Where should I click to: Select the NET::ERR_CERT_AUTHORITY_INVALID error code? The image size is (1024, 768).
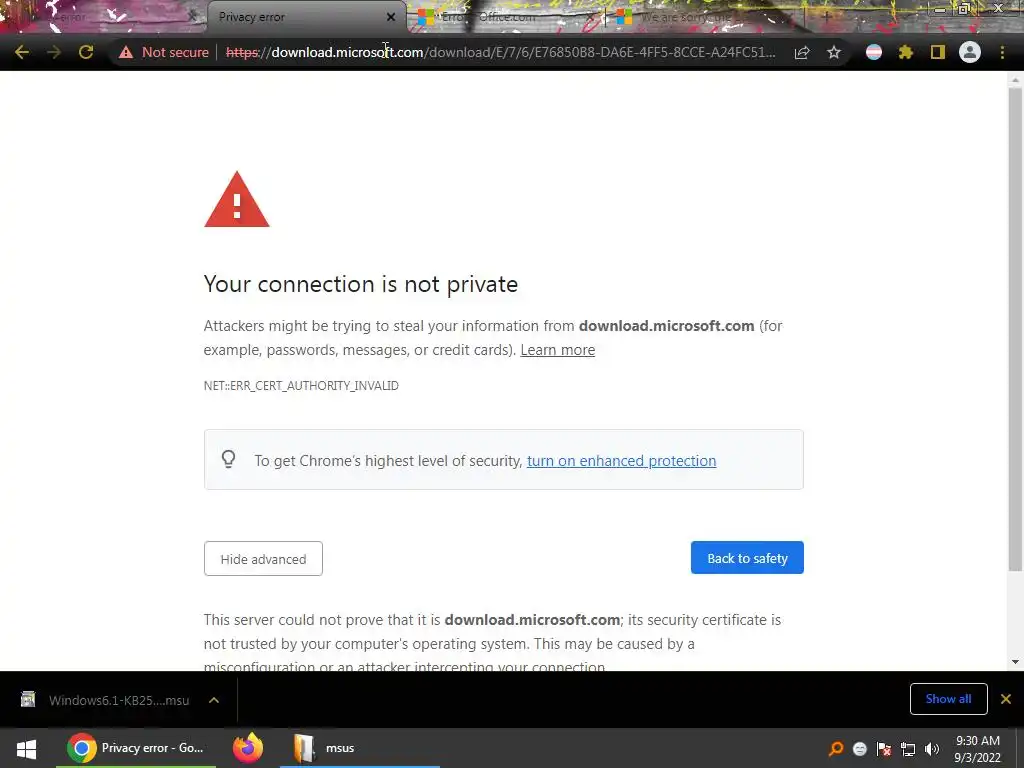tap(301, 386)
